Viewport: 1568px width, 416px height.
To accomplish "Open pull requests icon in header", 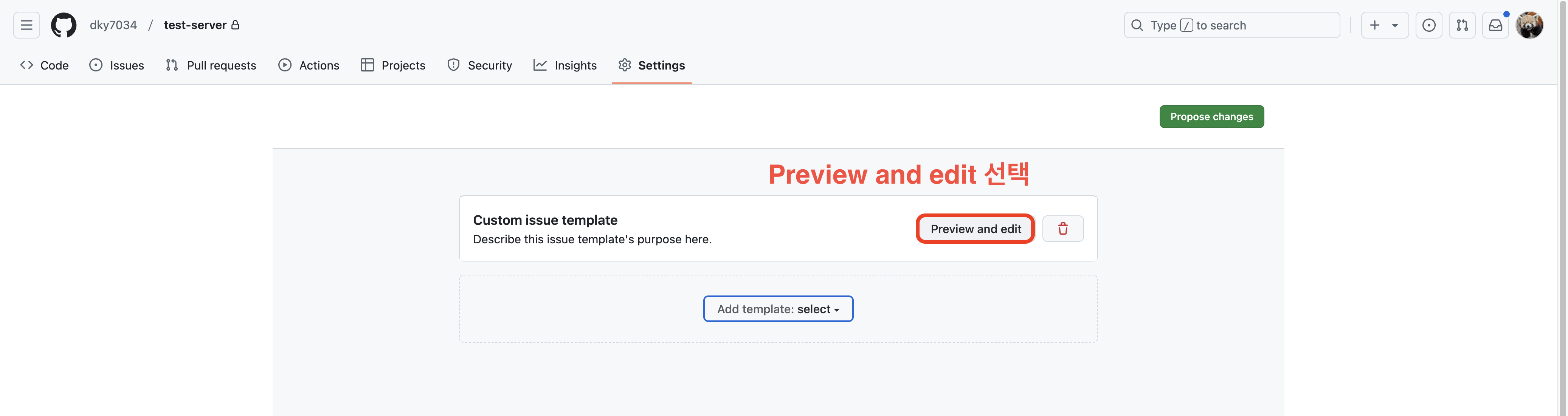I will [1461, 25].
